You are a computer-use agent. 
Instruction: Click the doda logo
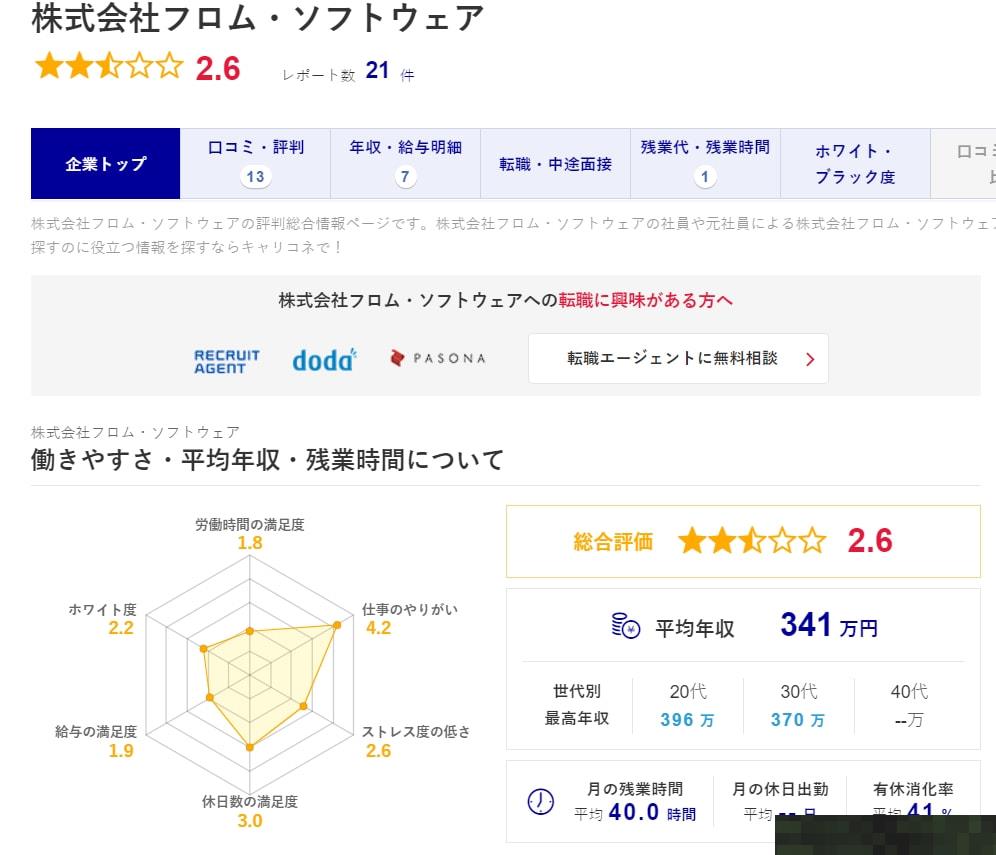point(325,360)
